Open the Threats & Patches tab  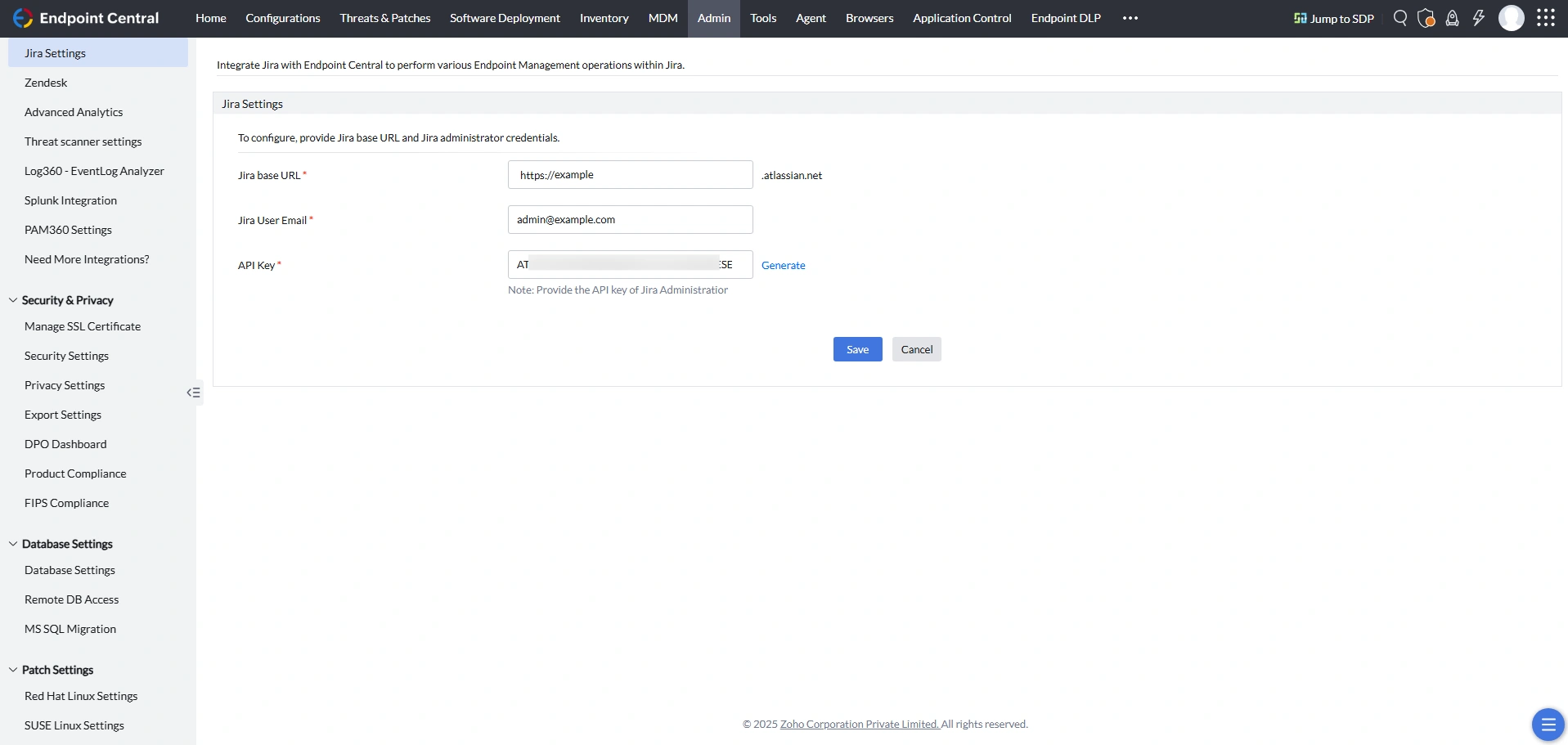pyautogui.click(x=385, y=18)
